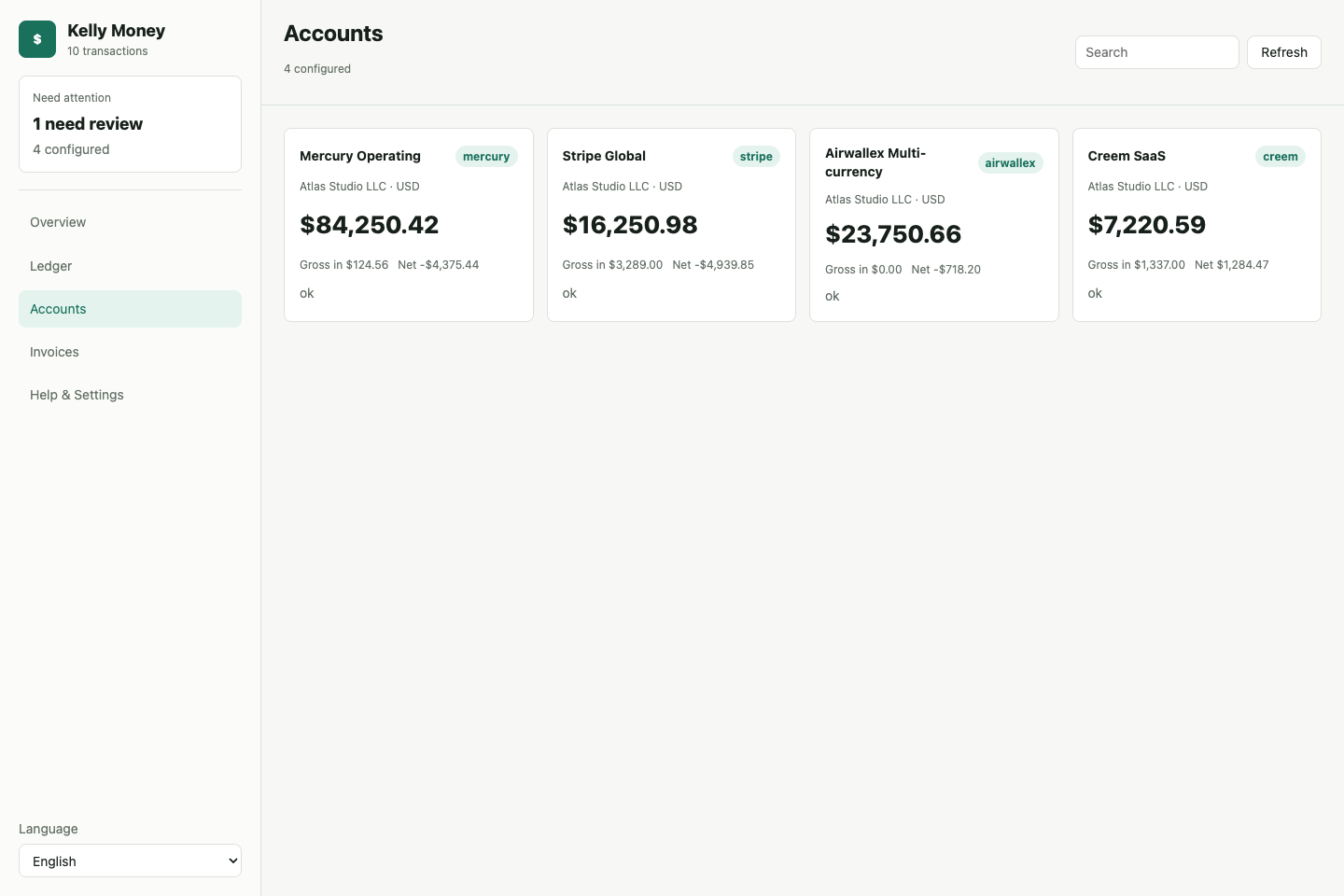Open the English language dropdown
The width and height of the screenshot is (1344, 896).
[130, 861]
